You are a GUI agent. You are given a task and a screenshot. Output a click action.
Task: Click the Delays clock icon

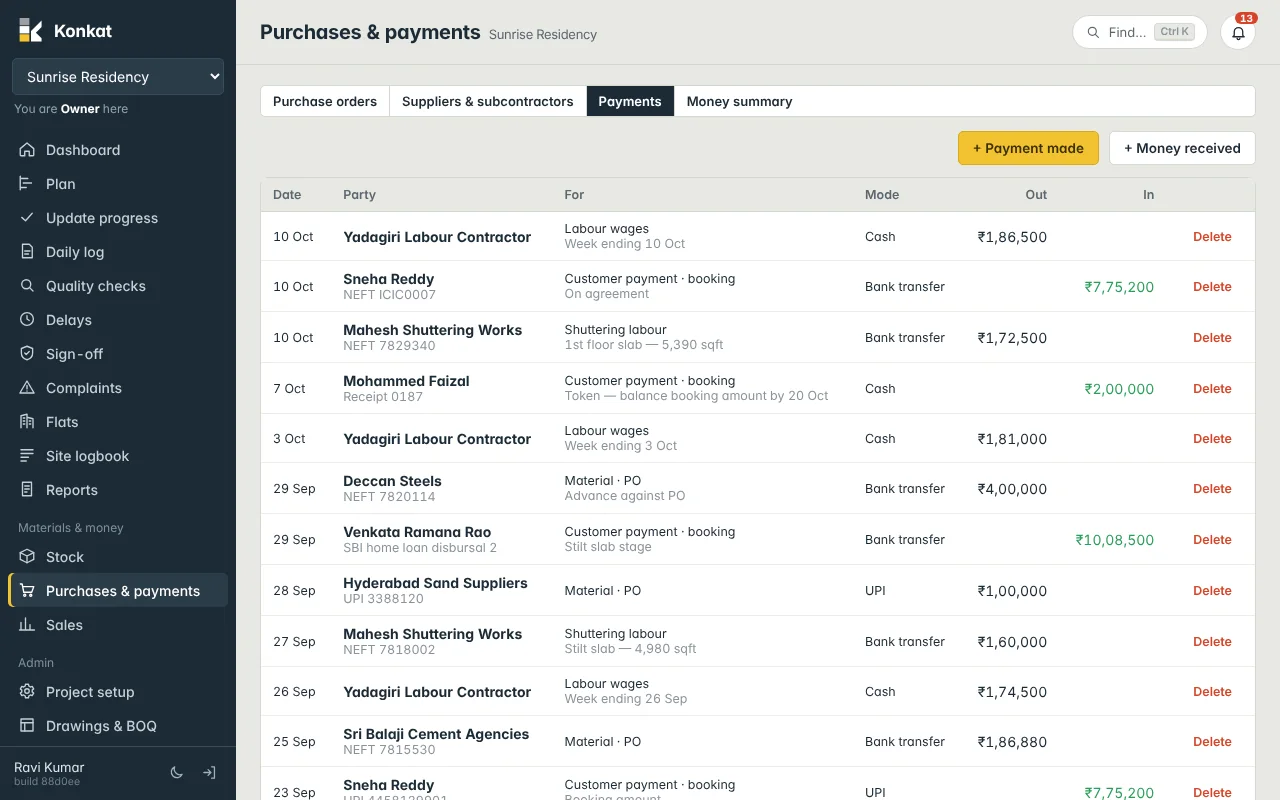(27, 320)
